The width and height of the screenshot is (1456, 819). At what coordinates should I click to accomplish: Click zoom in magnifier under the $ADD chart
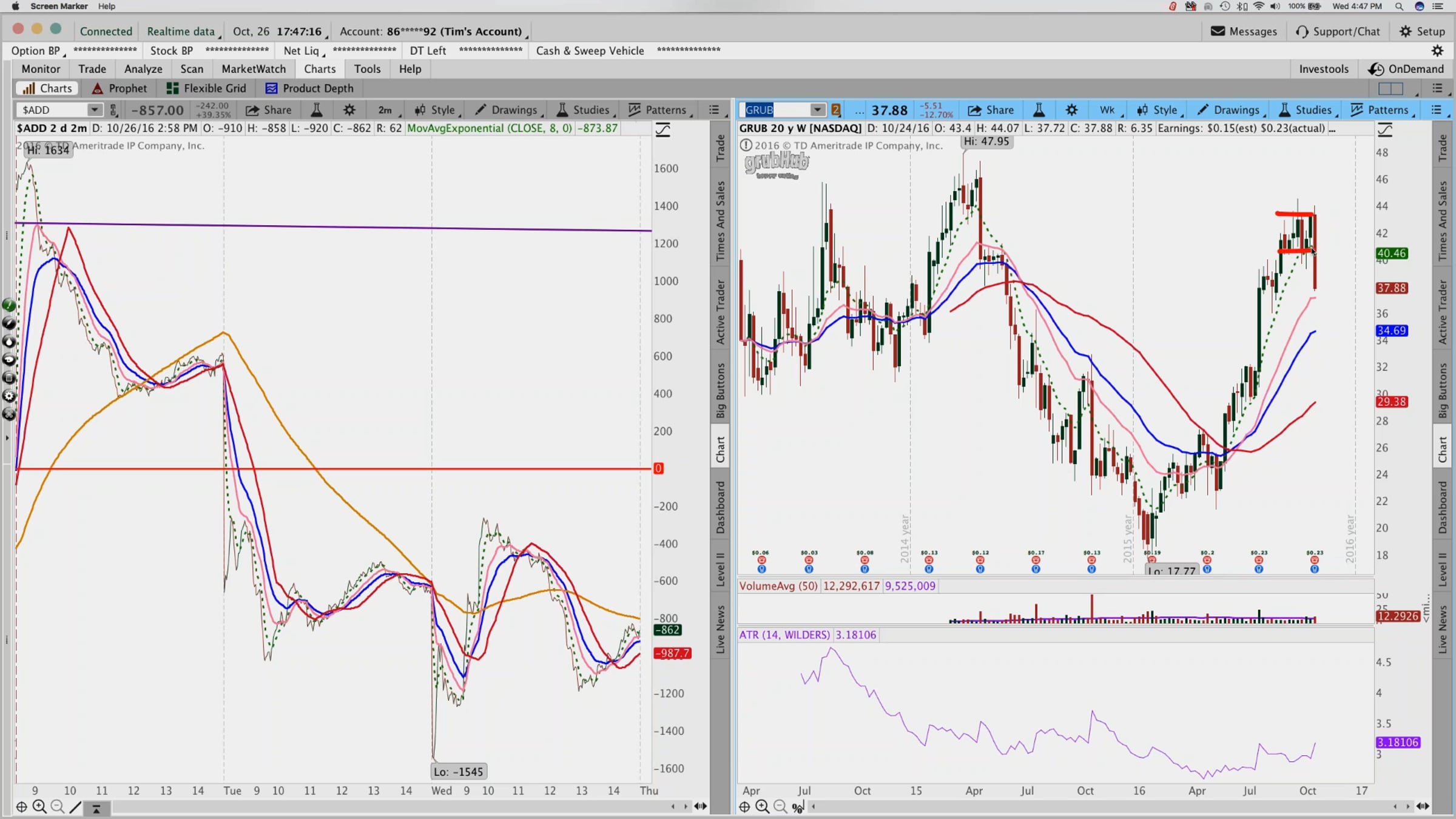pos(39,806)
